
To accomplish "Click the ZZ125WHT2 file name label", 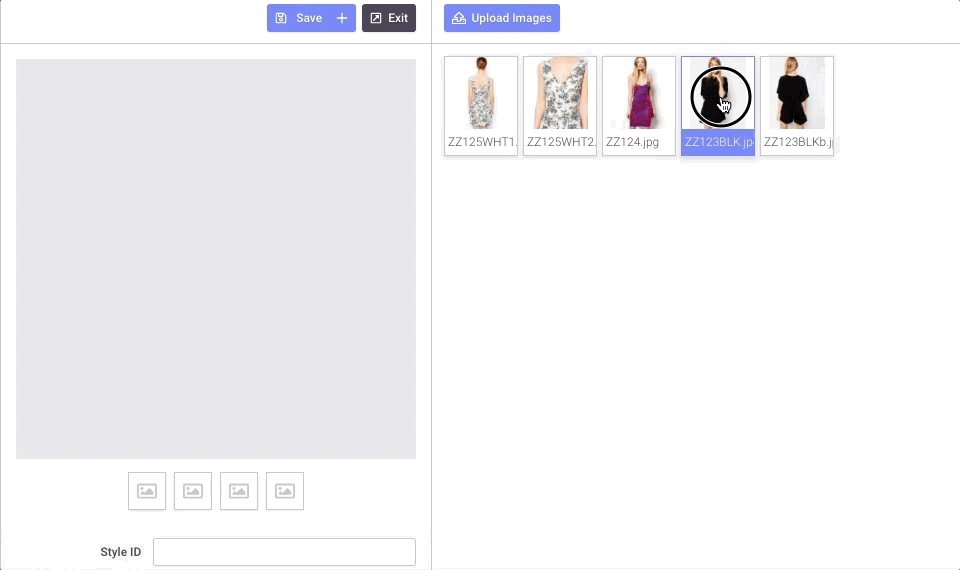I will click(561, 142).
